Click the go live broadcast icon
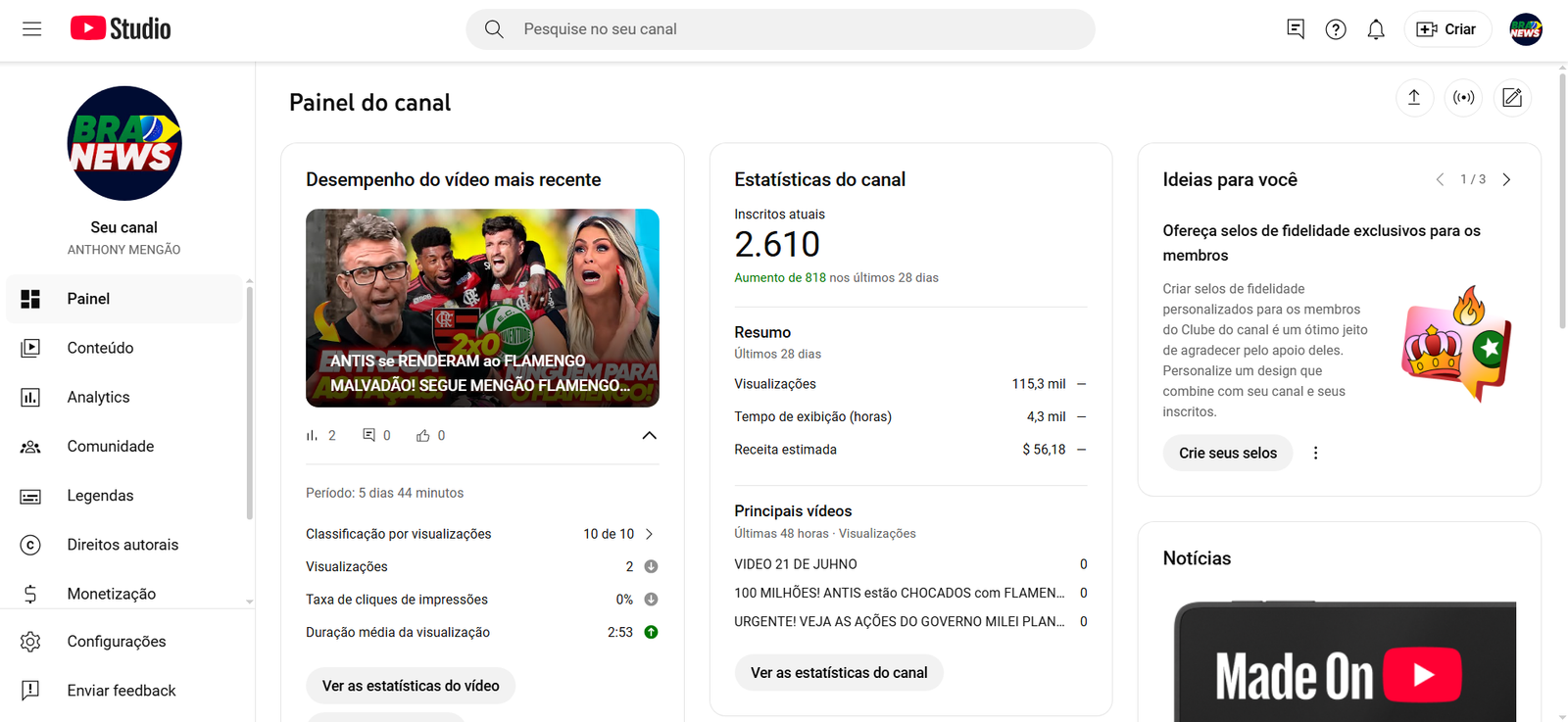Image resolution: width=1568 pixels, height=722 pixels. 1463,98
